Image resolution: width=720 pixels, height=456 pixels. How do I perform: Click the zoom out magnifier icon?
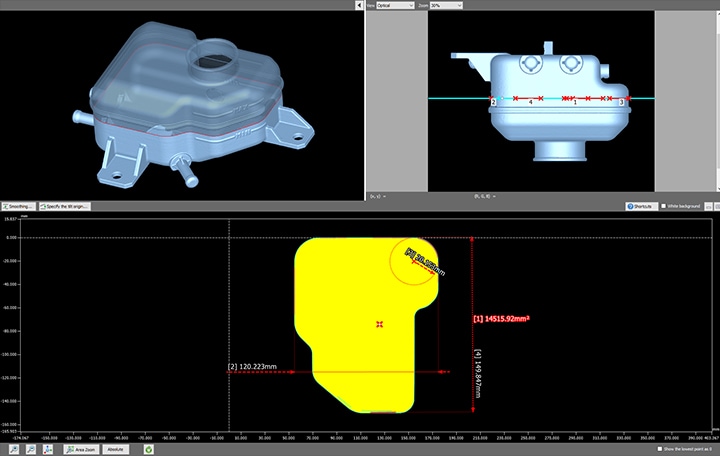pos(32,450)
